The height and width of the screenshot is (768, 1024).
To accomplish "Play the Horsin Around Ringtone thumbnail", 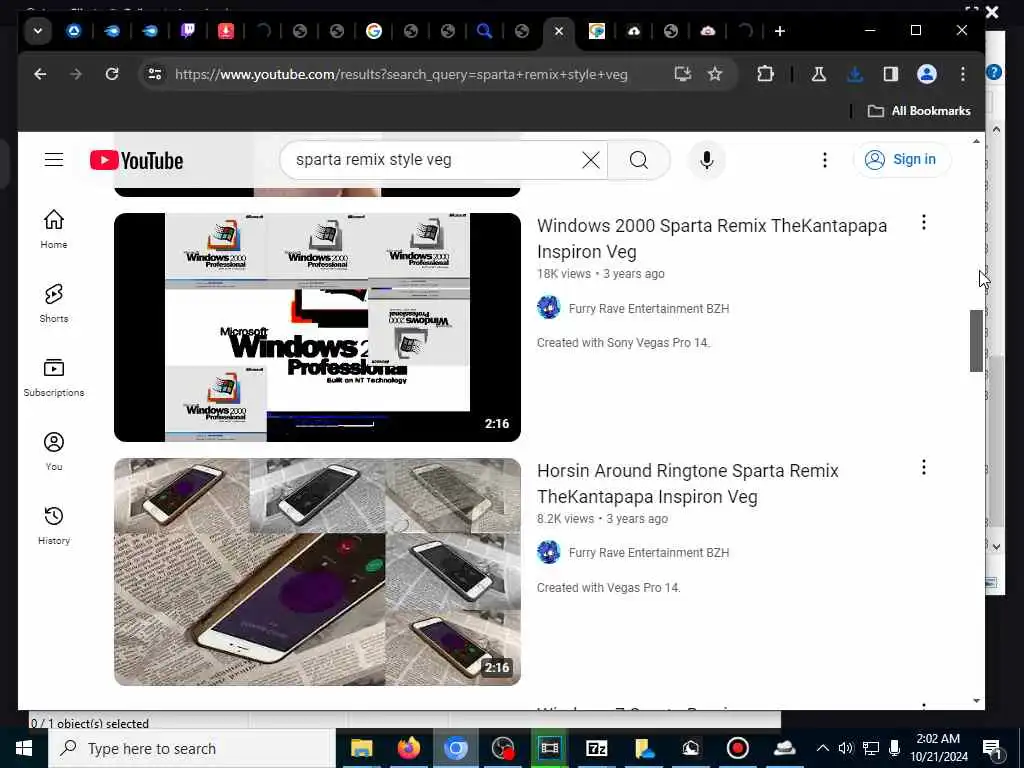I will [x=317, y=572].
